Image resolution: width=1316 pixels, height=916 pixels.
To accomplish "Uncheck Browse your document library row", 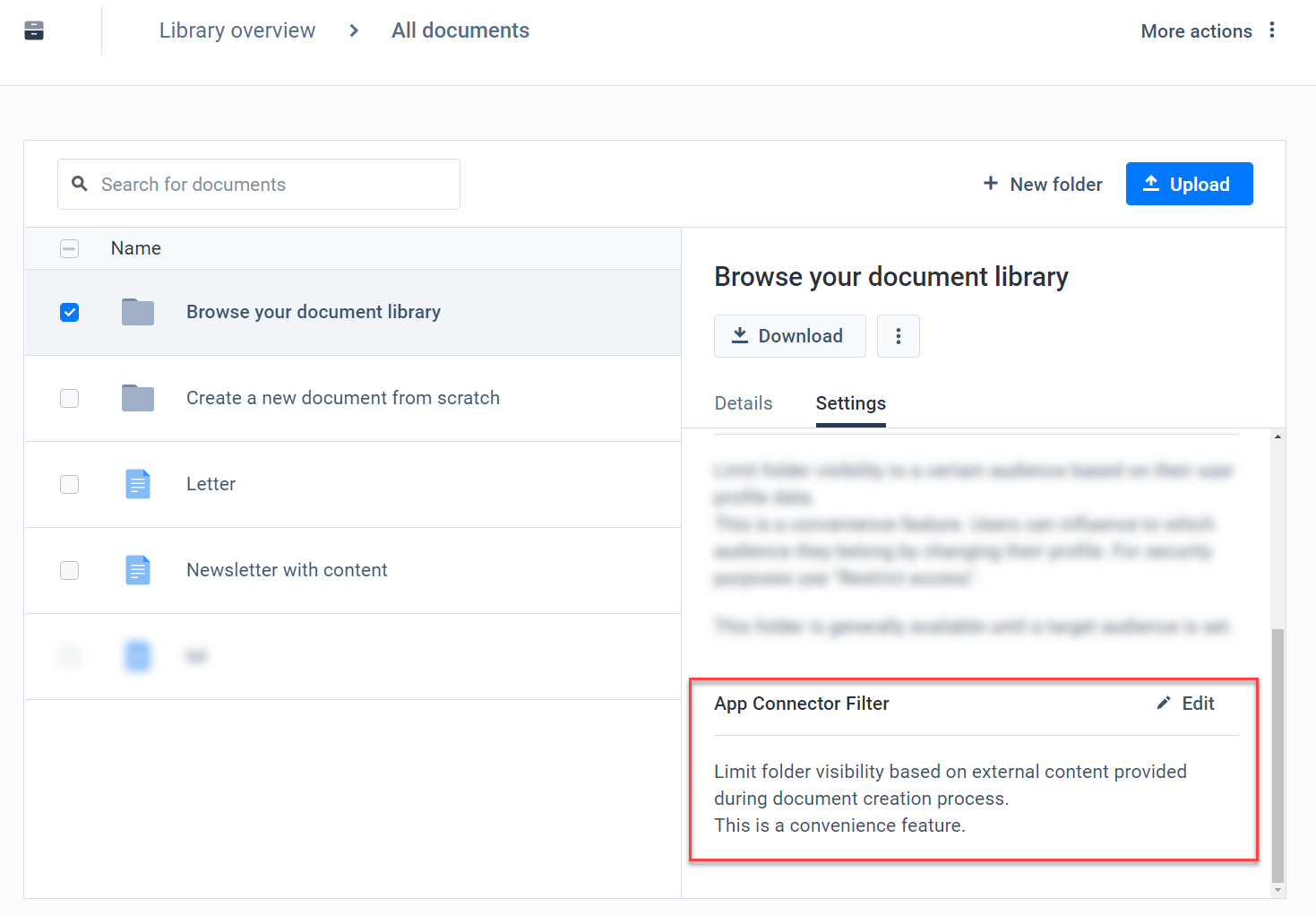I will (x=69, y=312).
